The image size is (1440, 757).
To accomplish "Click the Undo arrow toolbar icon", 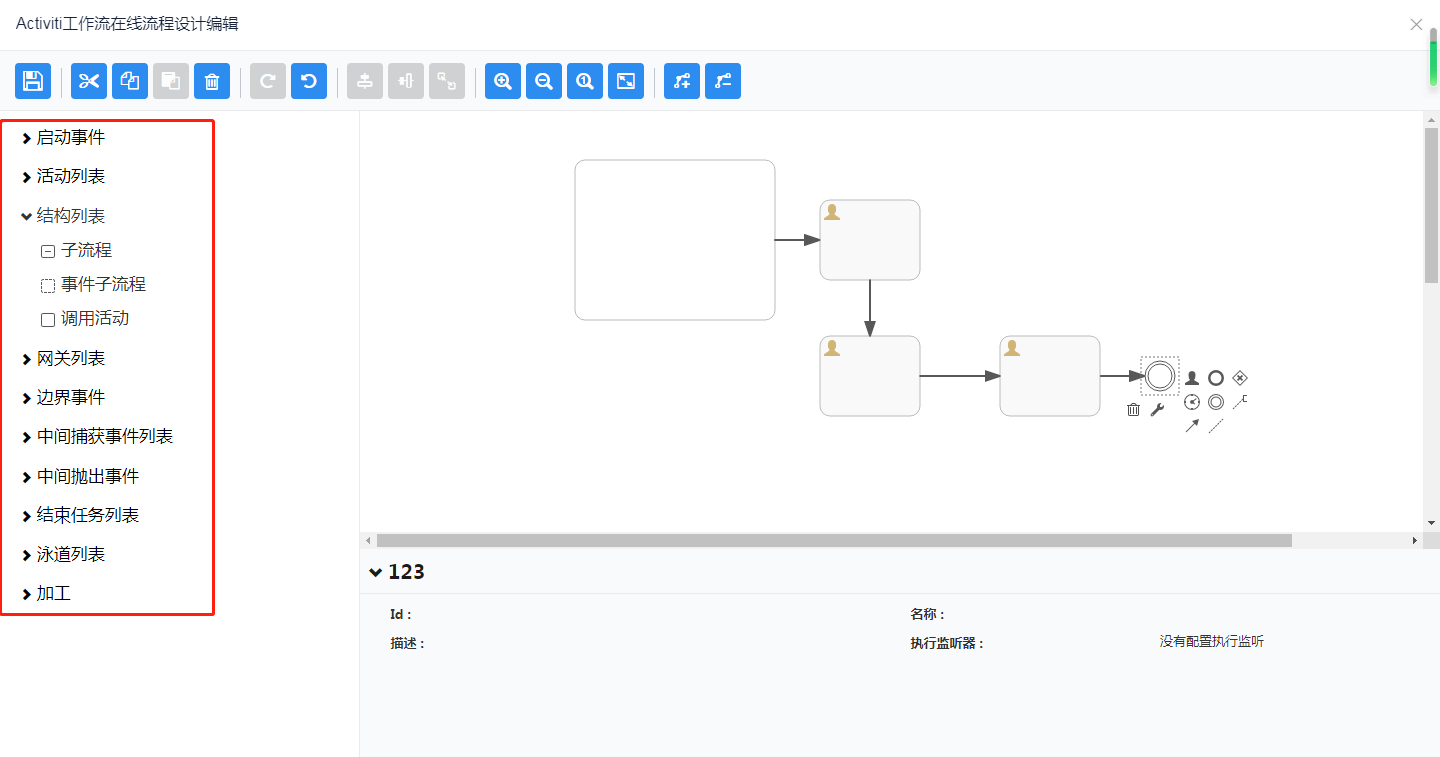I will [309, 81].
